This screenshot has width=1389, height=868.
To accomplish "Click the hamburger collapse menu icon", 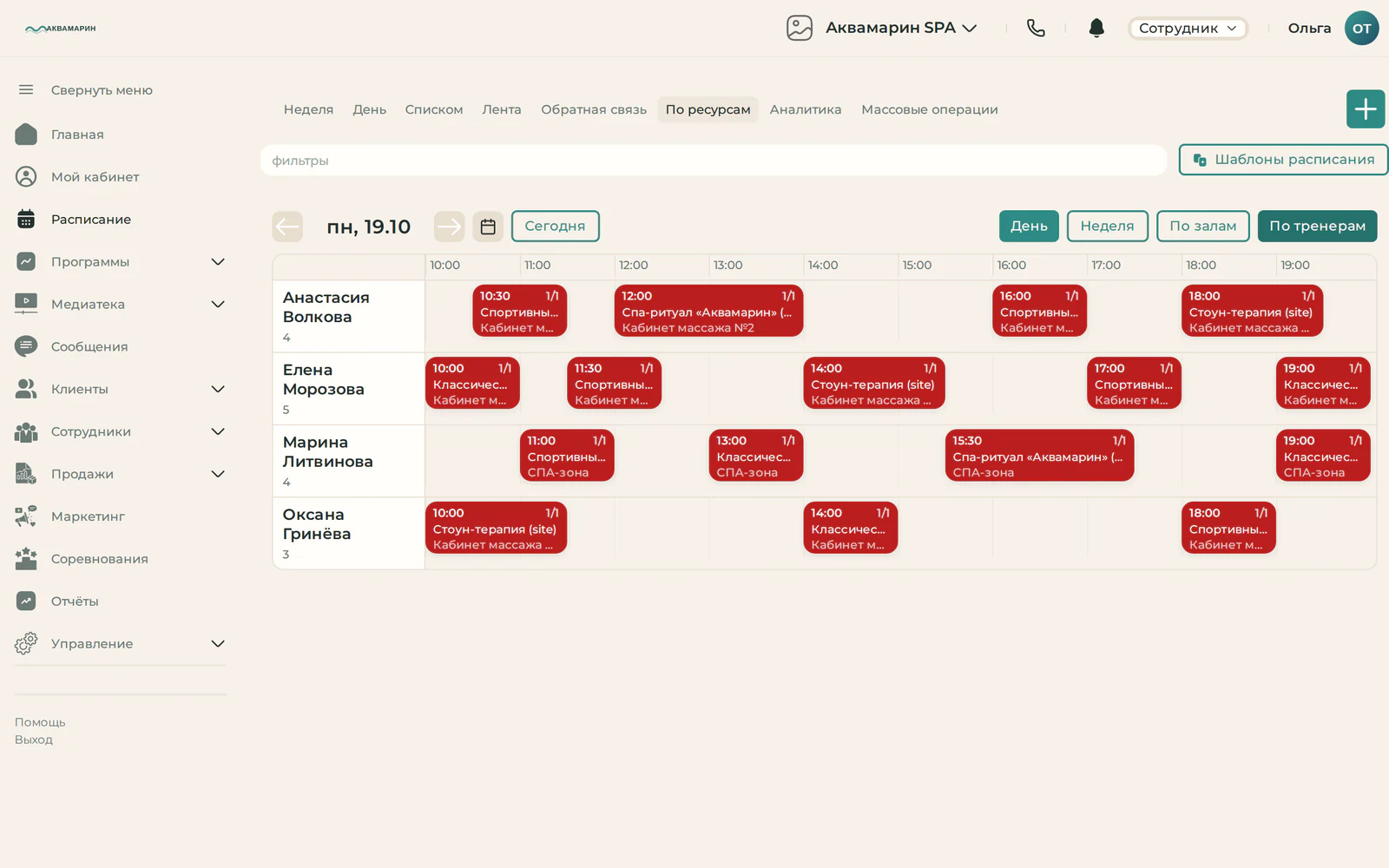I will point(26,89).
